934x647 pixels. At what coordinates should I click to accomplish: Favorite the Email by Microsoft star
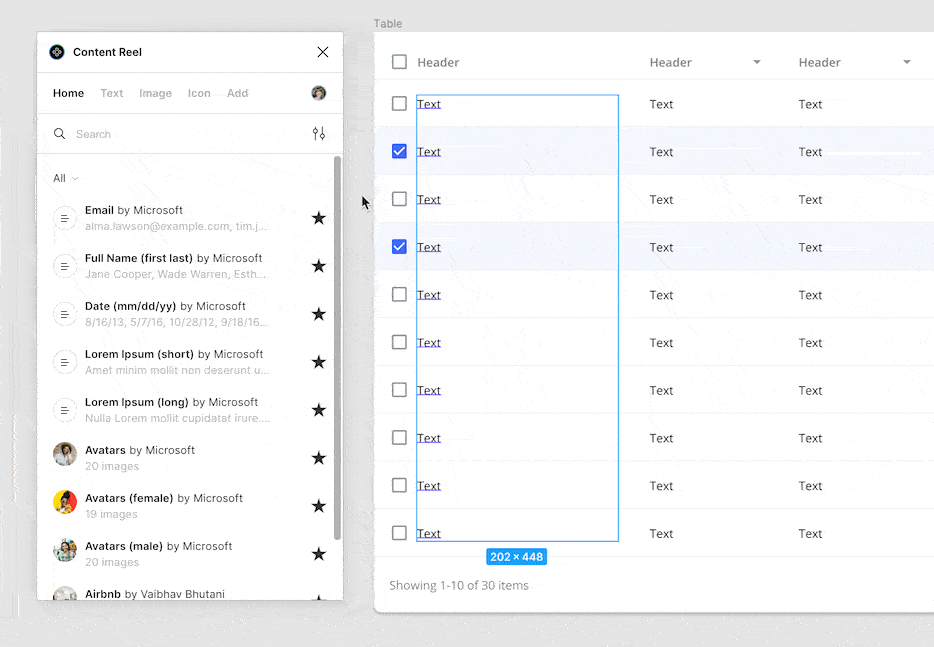click(319, 218)
